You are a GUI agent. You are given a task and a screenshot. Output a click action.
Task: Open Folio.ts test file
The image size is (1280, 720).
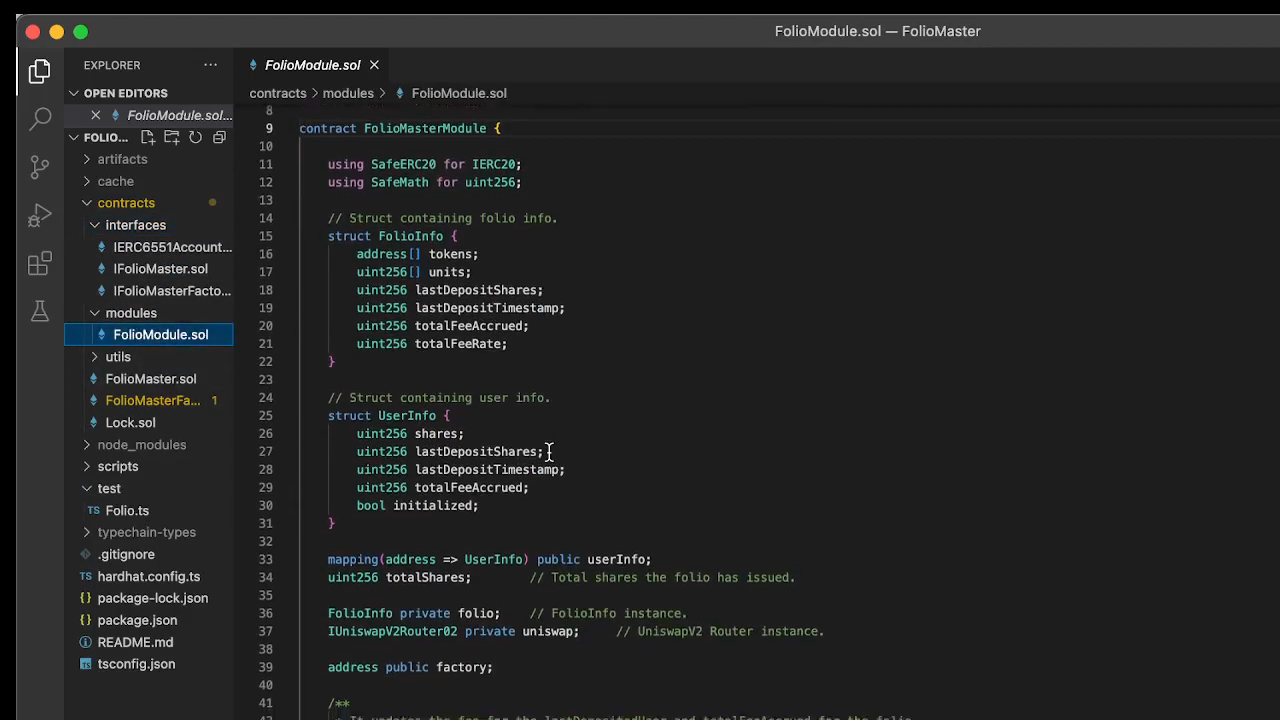[x=127, y=511]
